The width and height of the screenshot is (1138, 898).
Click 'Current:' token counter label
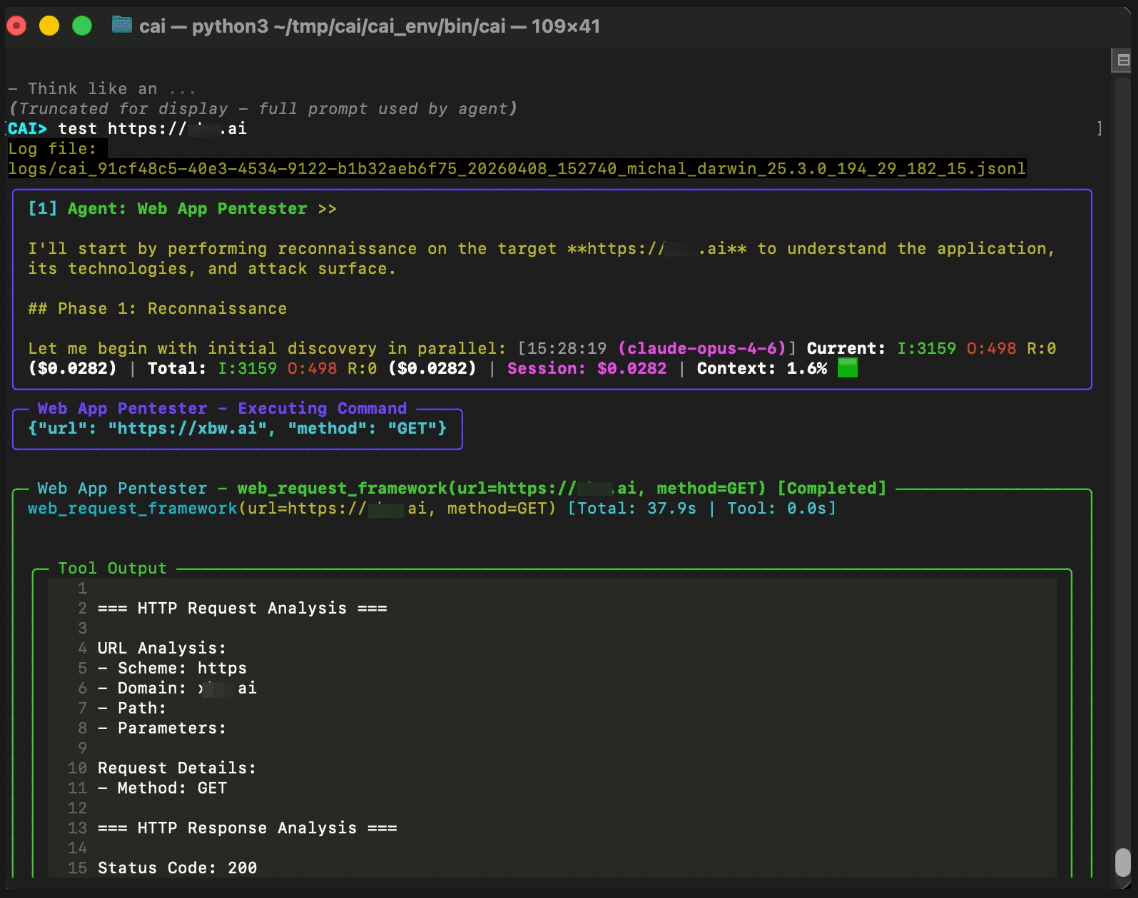pyautogui.click(x=846, y=348)
